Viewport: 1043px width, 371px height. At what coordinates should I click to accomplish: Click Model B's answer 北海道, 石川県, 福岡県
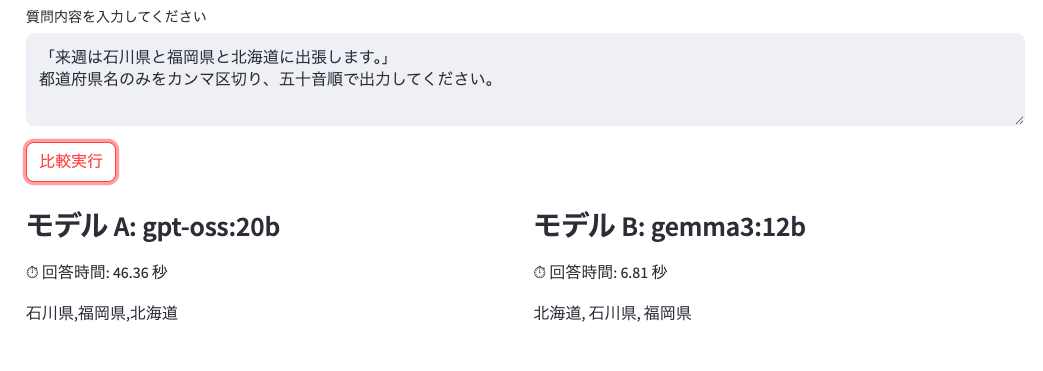613,313
